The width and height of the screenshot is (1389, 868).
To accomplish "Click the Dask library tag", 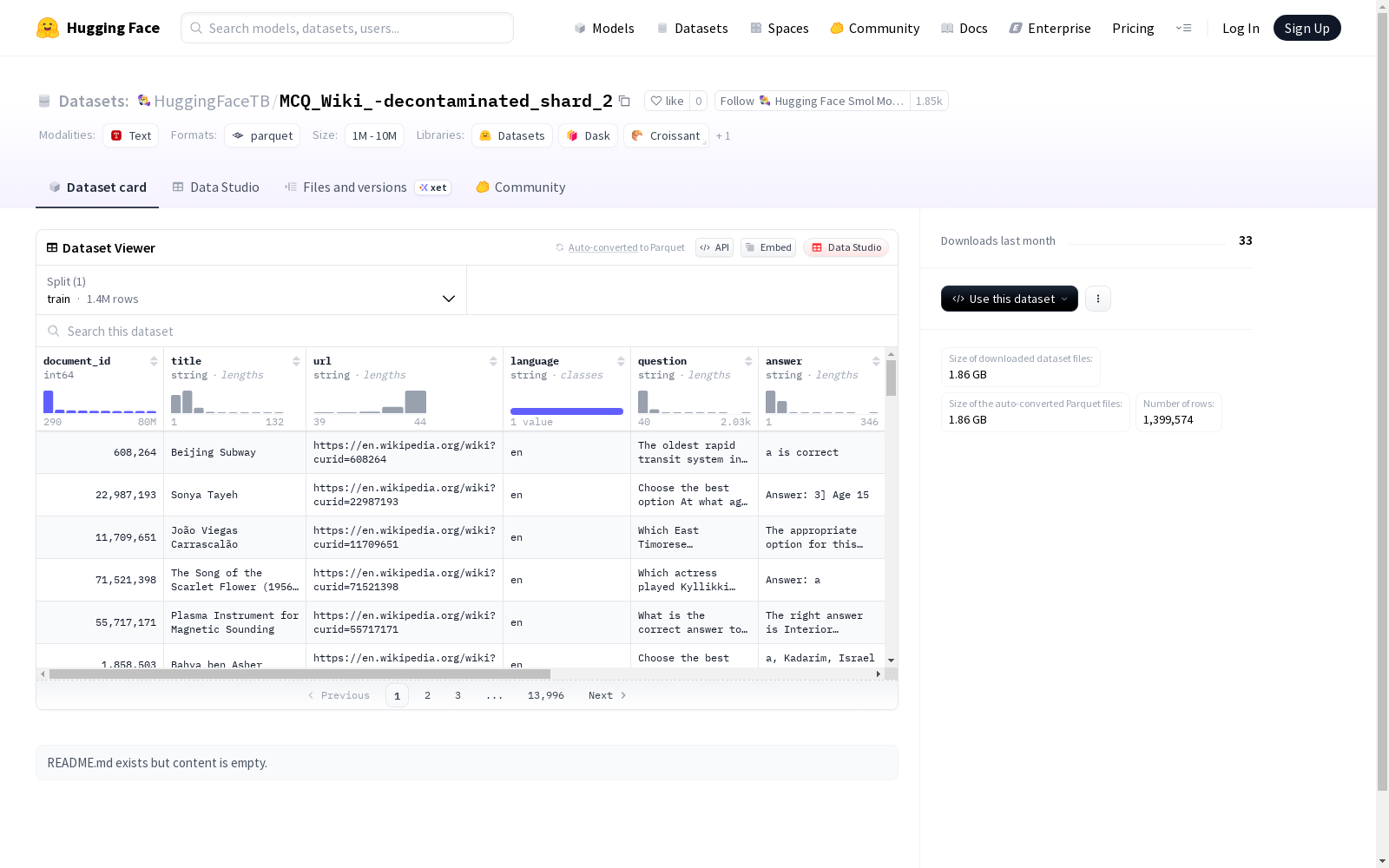I will [x=588, y=135].
